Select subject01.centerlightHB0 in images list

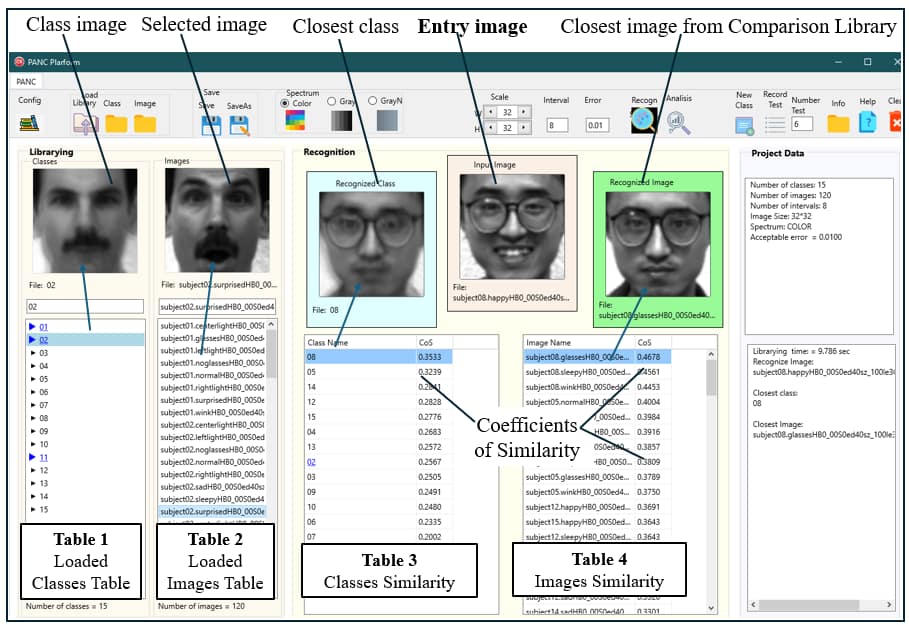pos(212,326)
